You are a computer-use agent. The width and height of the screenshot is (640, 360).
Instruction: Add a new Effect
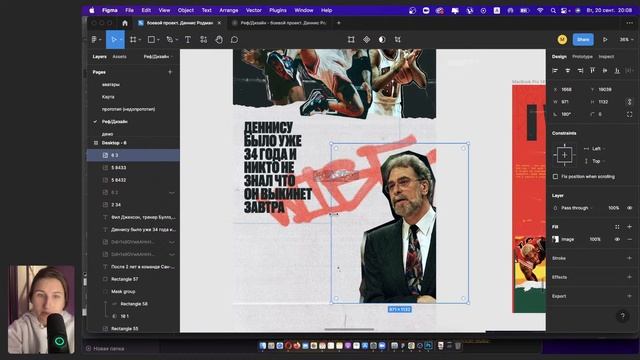tap(629, 277)
